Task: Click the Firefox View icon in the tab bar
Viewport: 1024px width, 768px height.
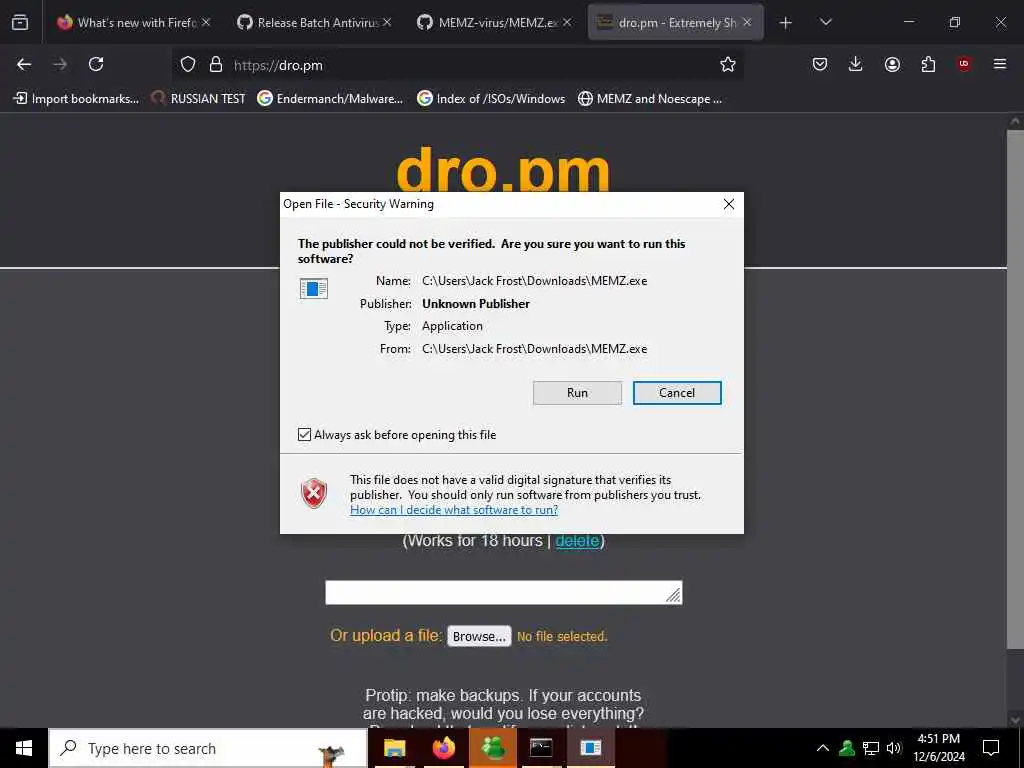Action: (x=20, y=22)
